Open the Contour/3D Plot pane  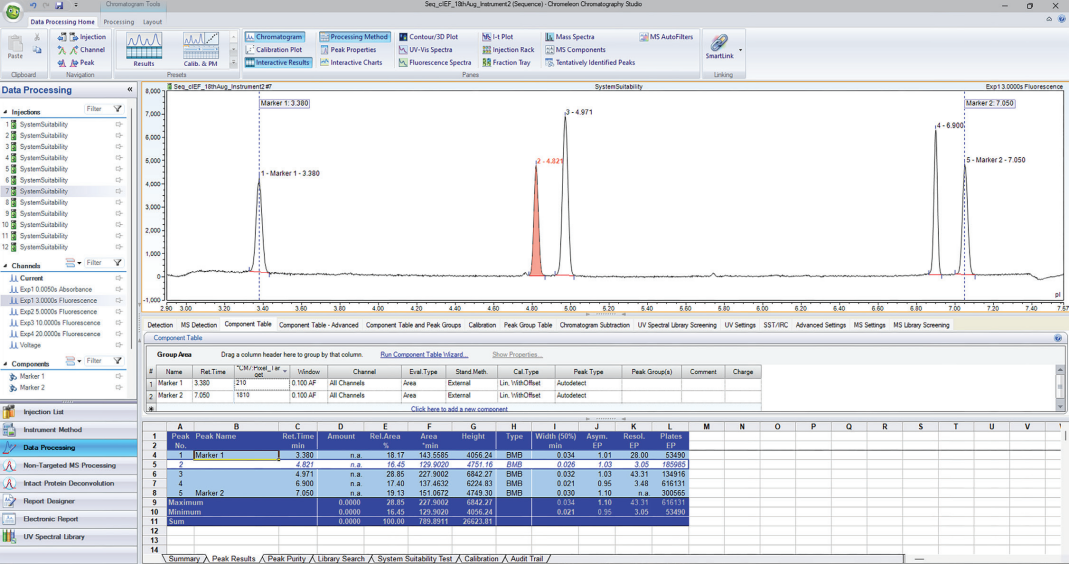point(434,37)
